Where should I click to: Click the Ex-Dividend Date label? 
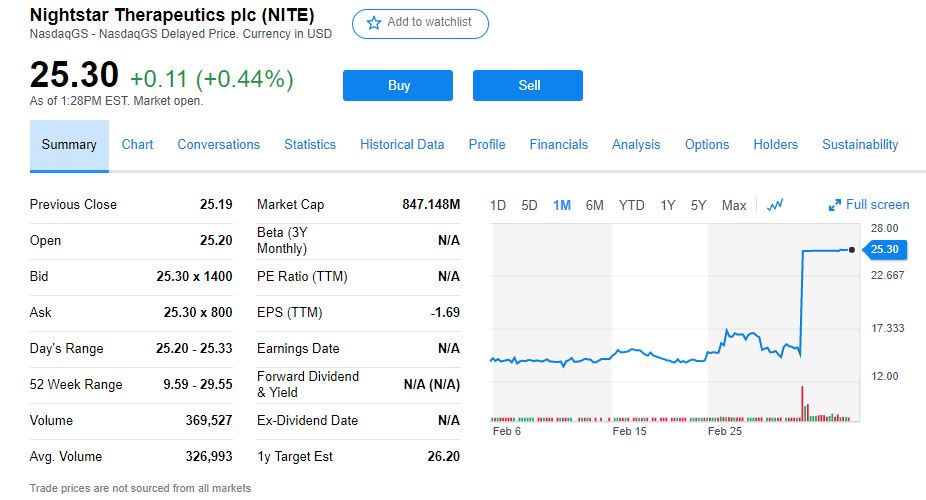[308, 421]
